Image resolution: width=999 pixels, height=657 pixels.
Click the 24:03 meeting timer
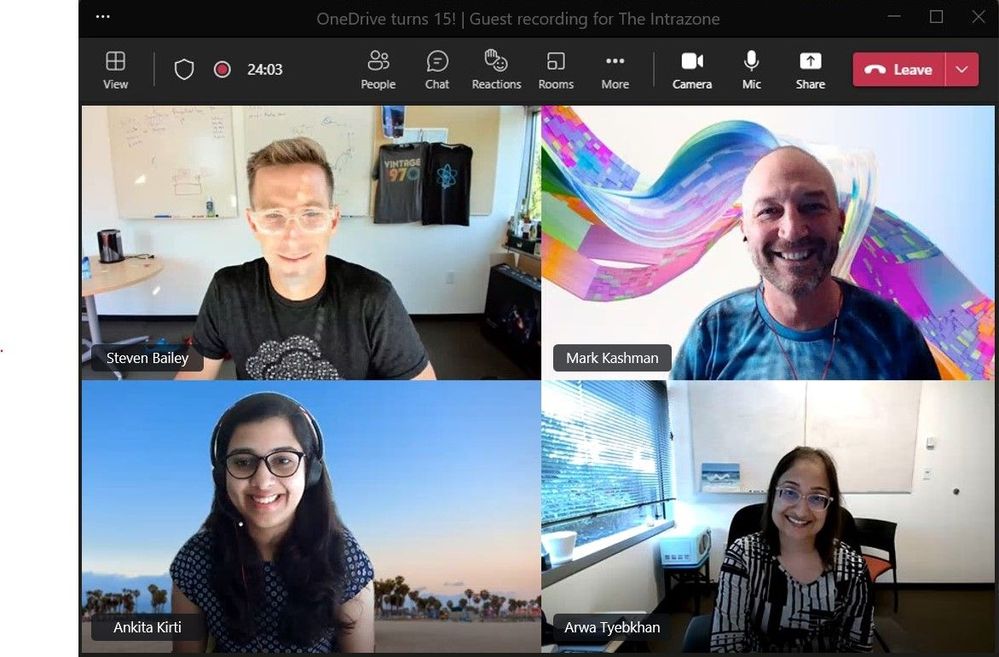tap(264, 69)
